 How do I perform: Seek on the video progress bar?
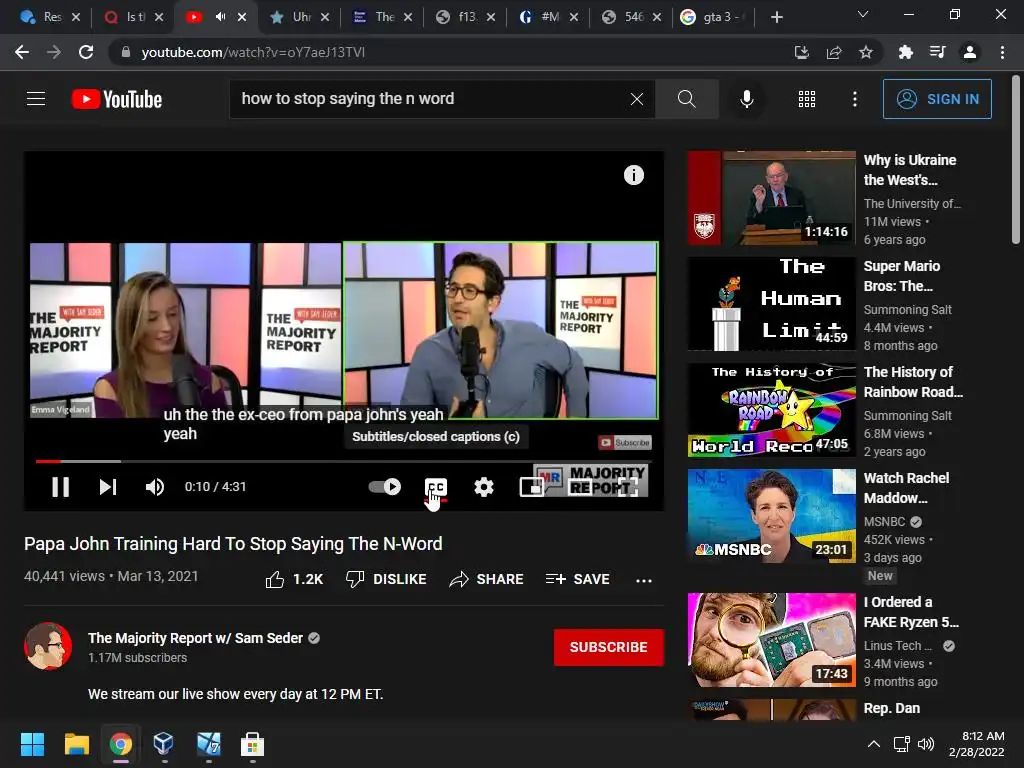pos(343,461)
